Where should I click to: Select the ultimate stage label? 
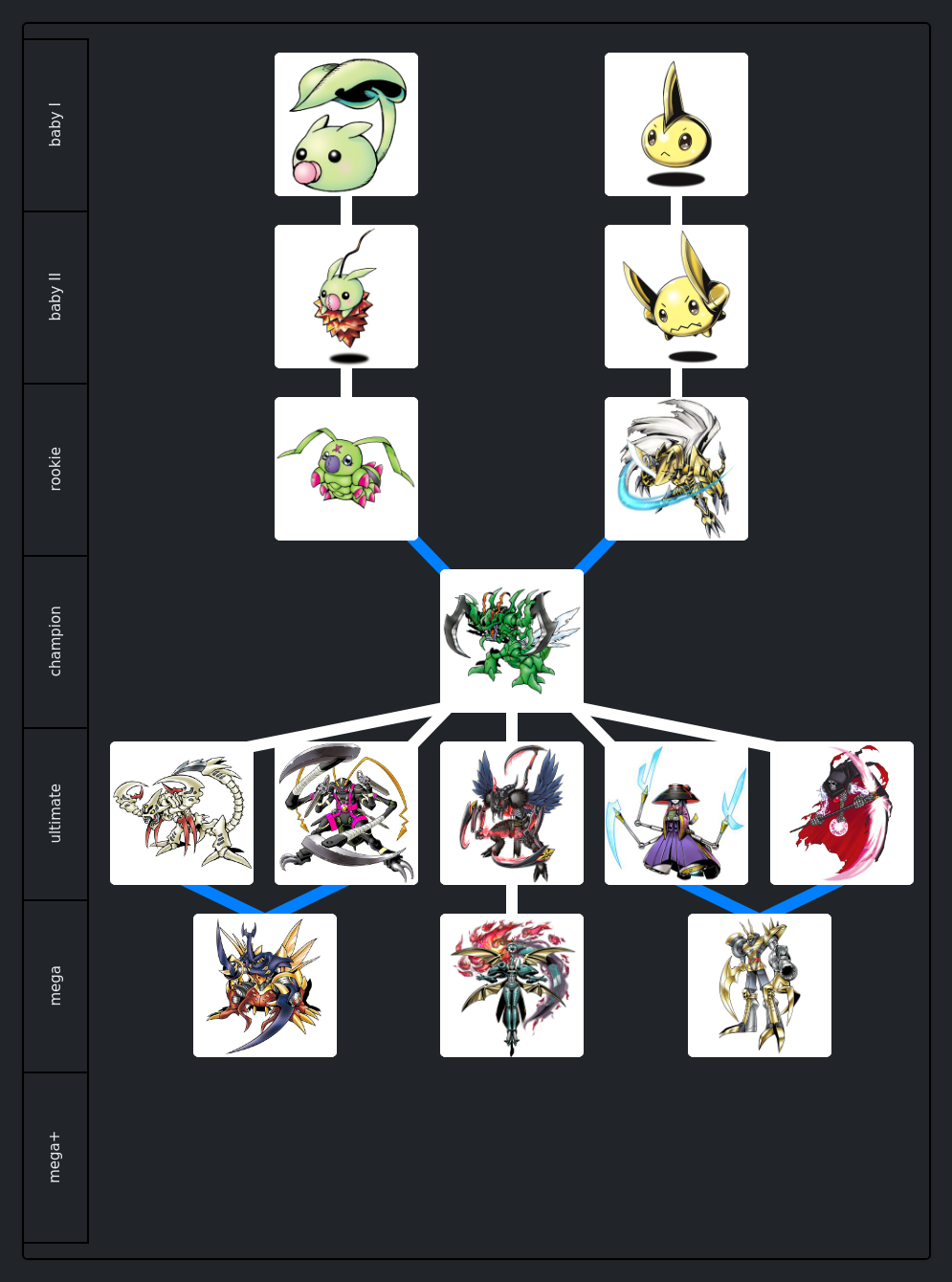[x=55, y=814]
